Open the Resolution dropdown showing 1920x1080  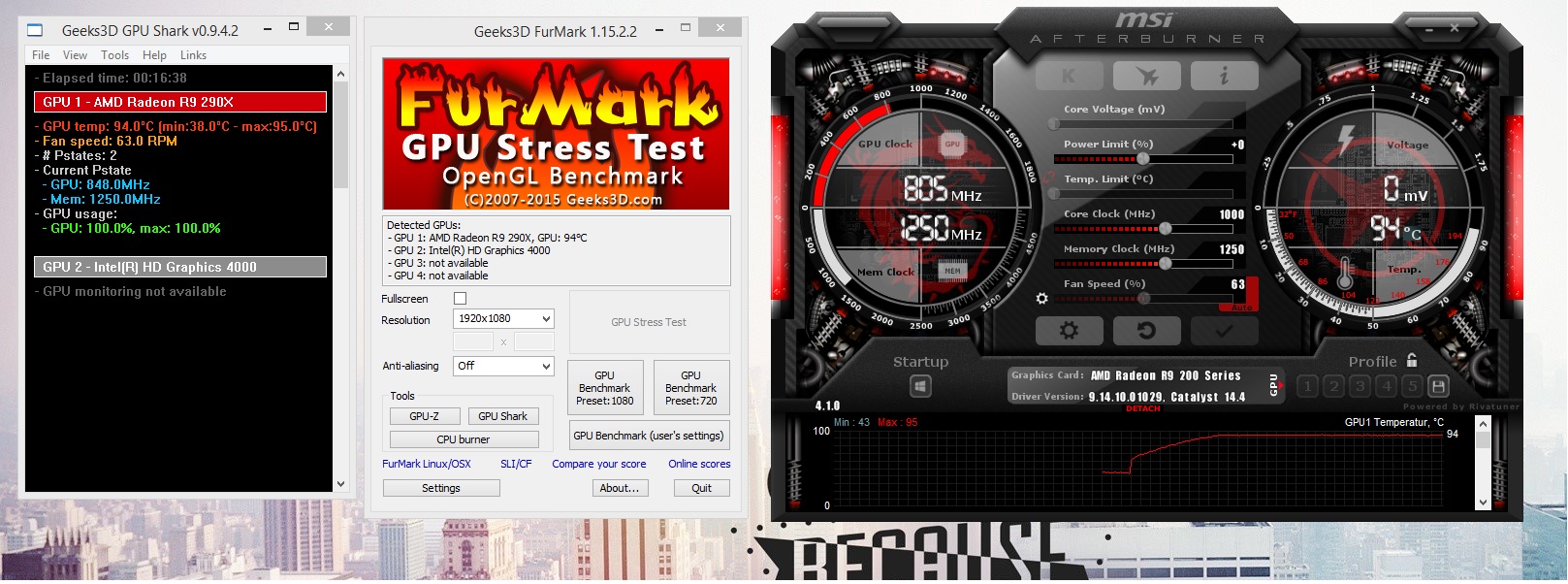[503, 318]
